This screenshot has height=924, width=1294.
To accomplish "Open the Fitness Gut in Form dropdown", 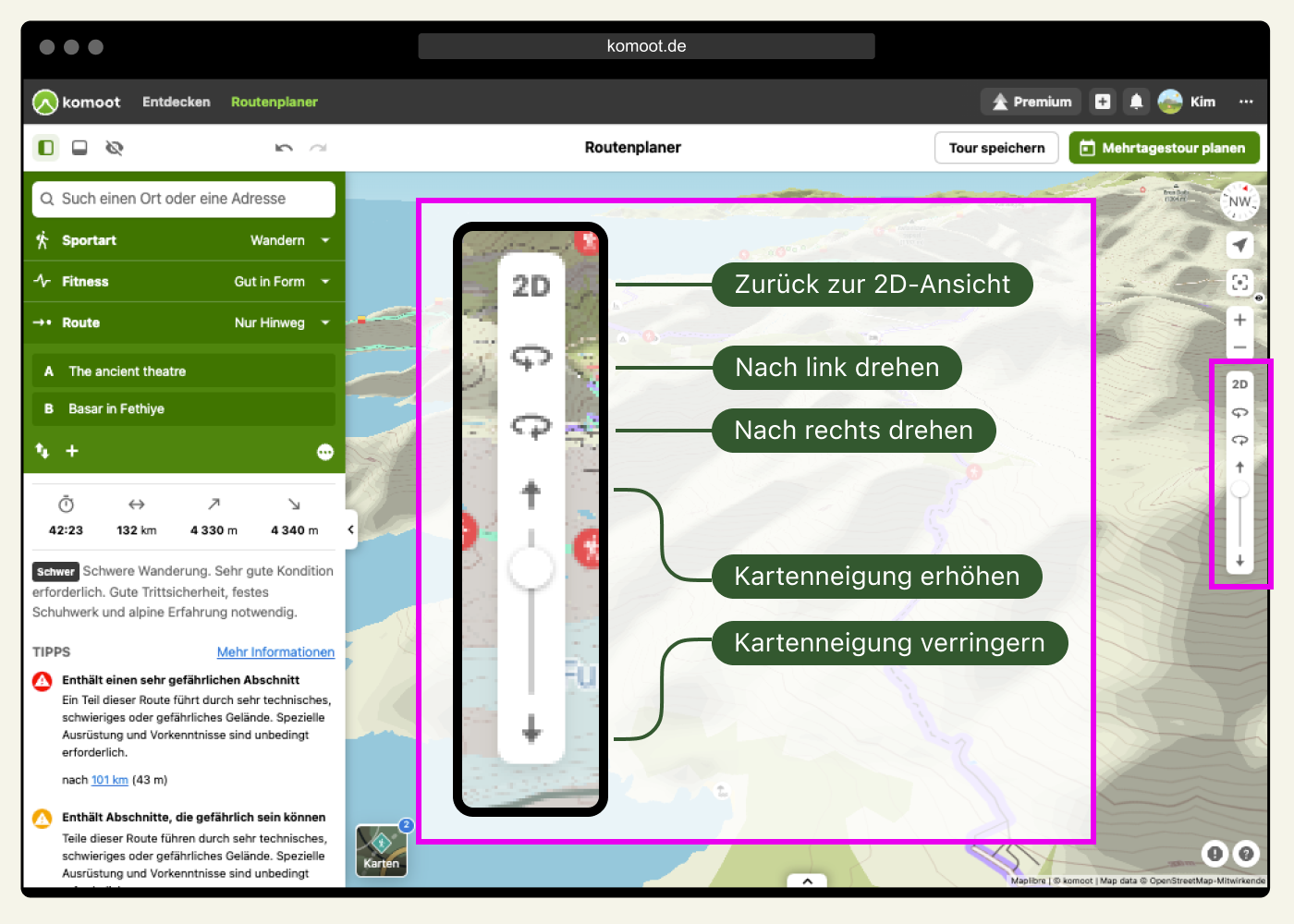I will tap(184, 281).
